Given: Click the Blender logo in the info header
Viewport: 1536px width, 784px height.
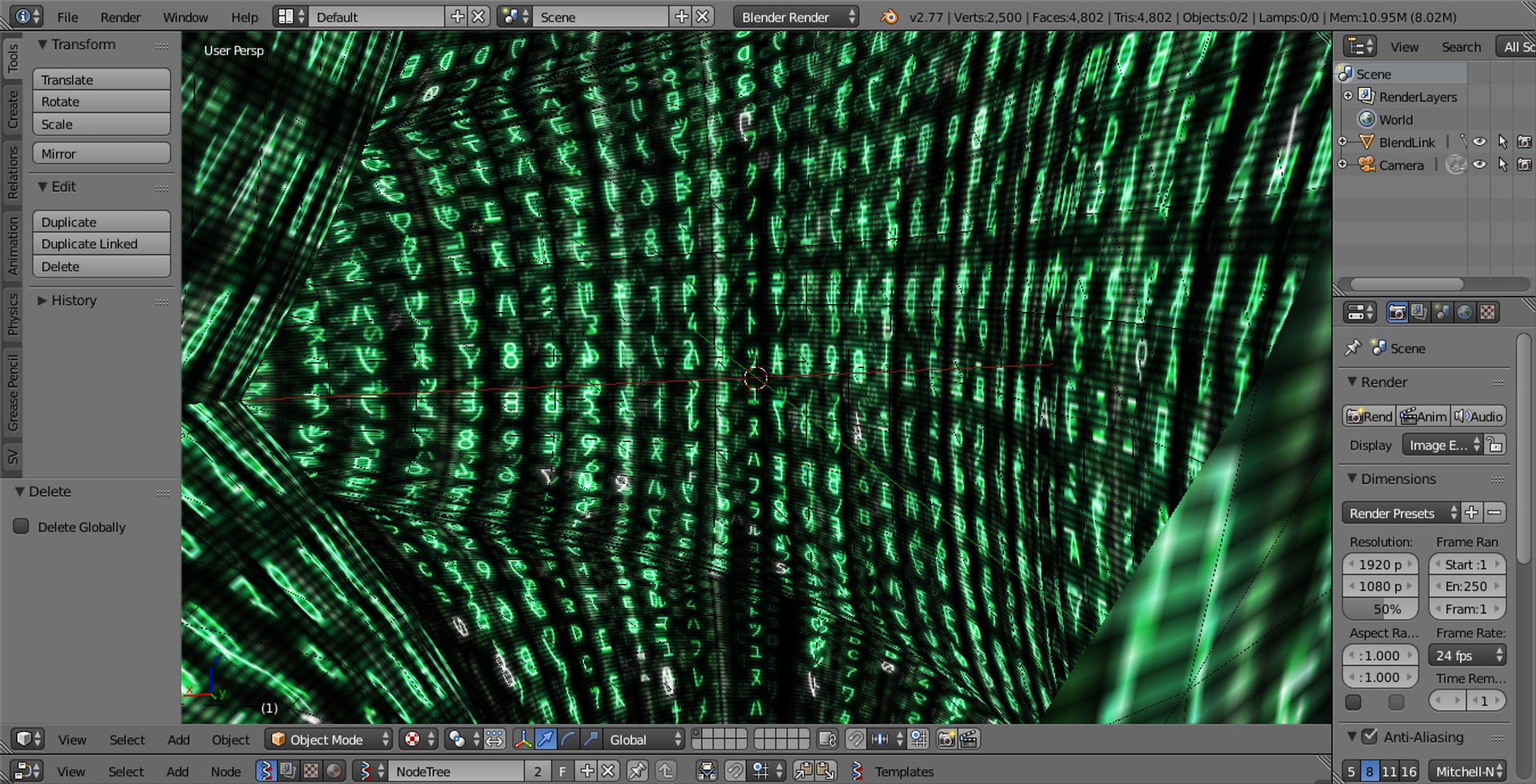Looking at the screenshot, I should 889,17.
